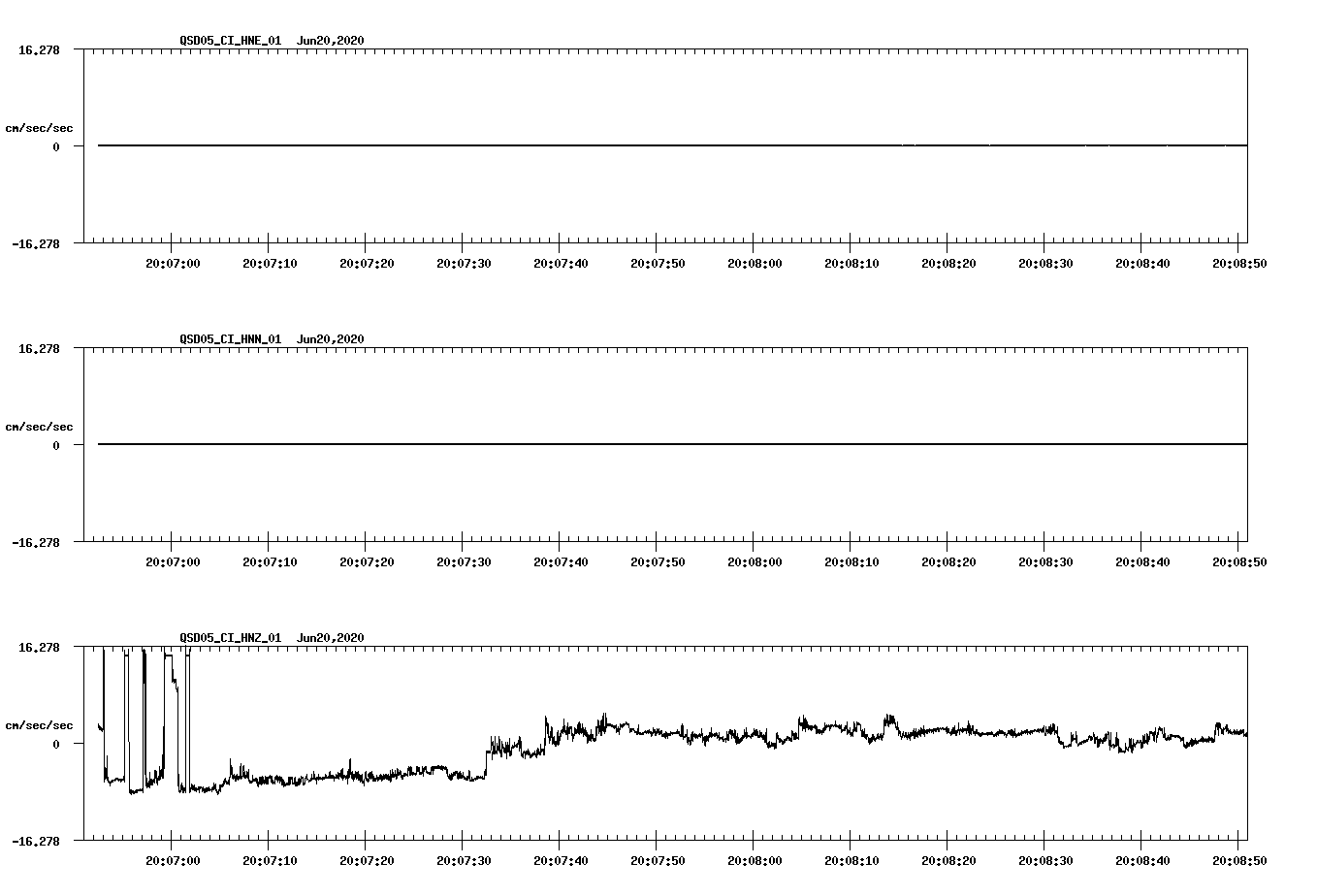Pick the 20:07:30 time label under HNE plot
This screenshot has width=1317, height=896.
(464, 264)
